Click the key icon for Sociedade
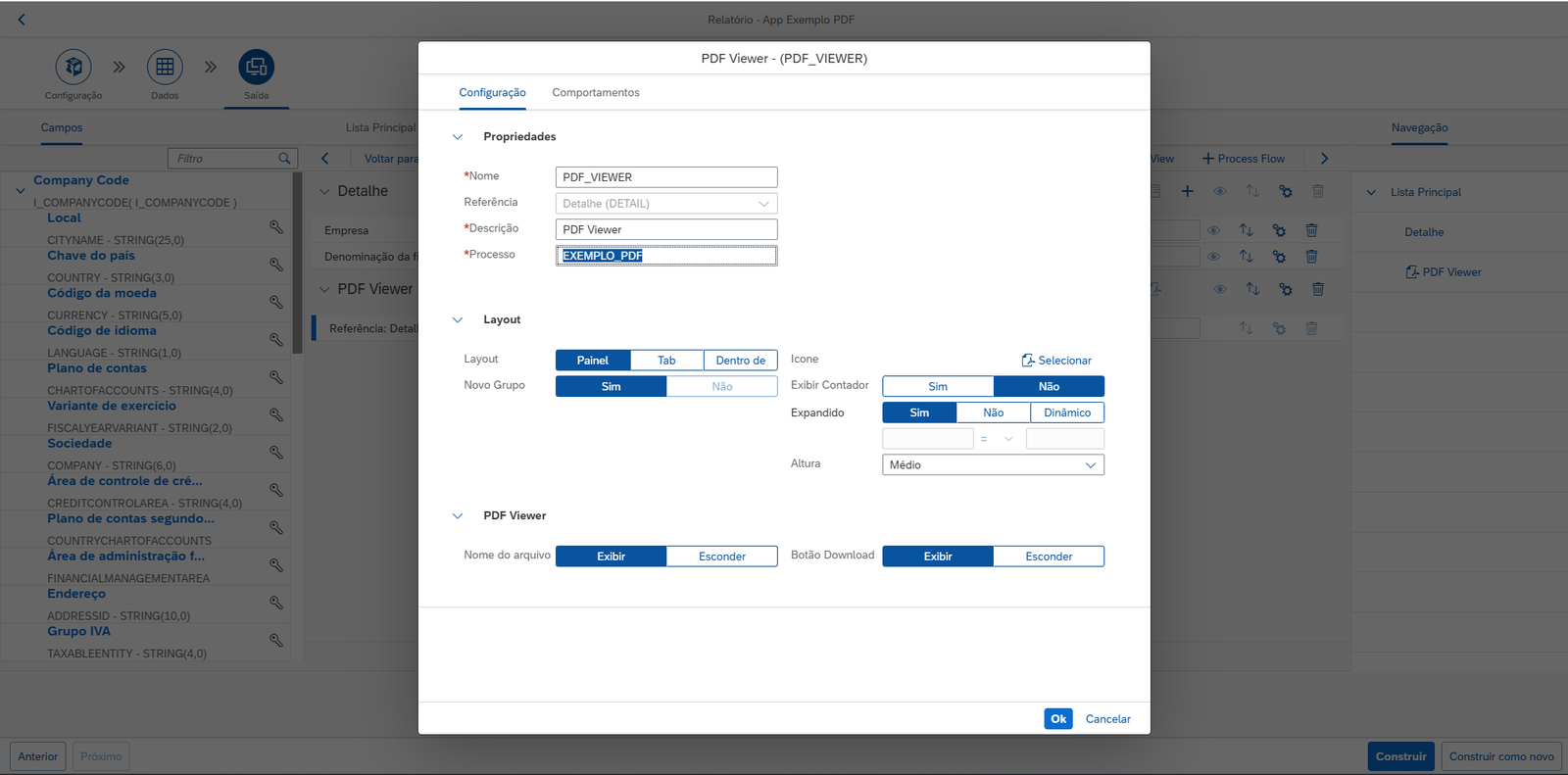This screenshot has width=1568, height=775. pyautogui.click(x=276, y=453)
